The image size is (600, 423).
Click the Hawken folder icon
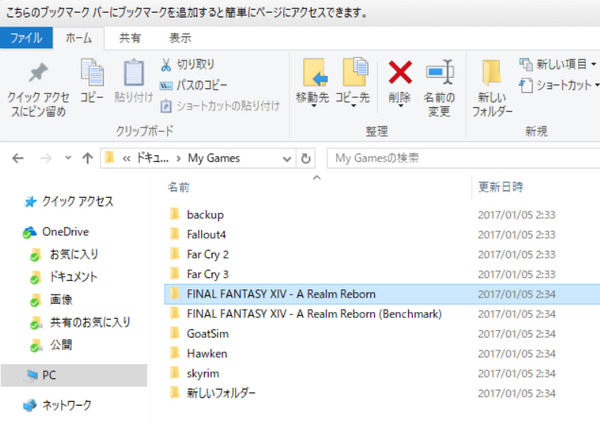174,353
